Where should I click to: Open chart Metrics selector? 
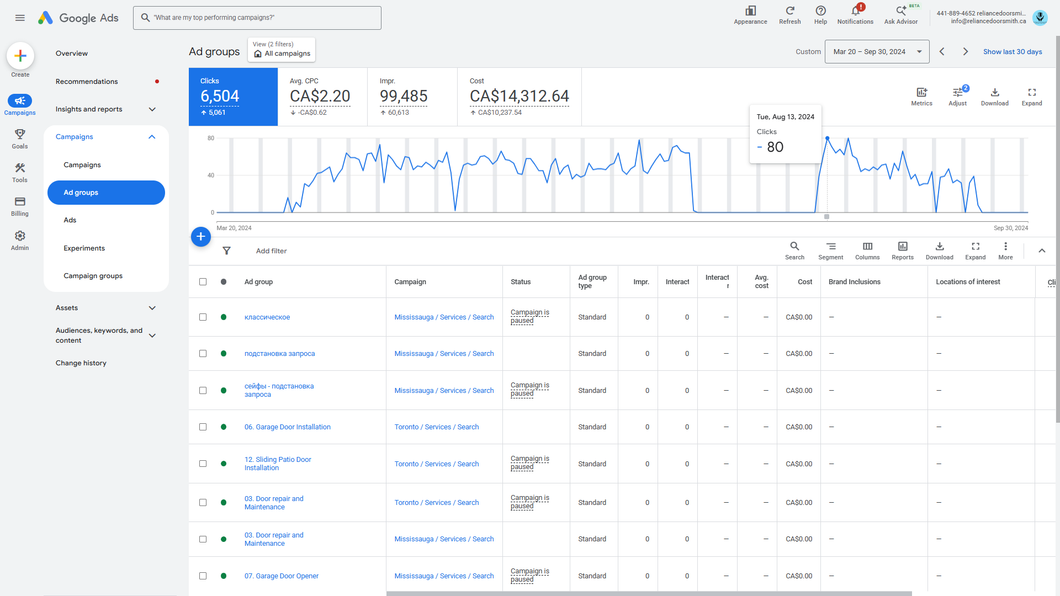[x=921, y=97]
